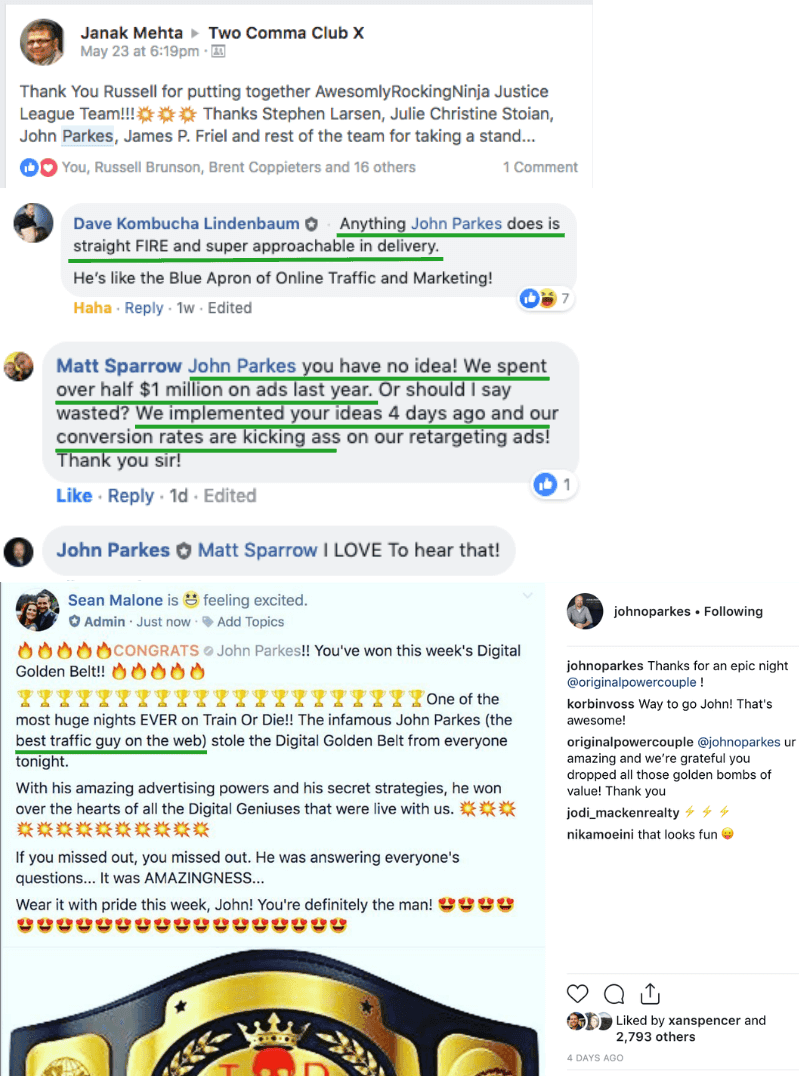
Task: Click the like and love reaction icons under Janak's post
Action: (38, 167)
